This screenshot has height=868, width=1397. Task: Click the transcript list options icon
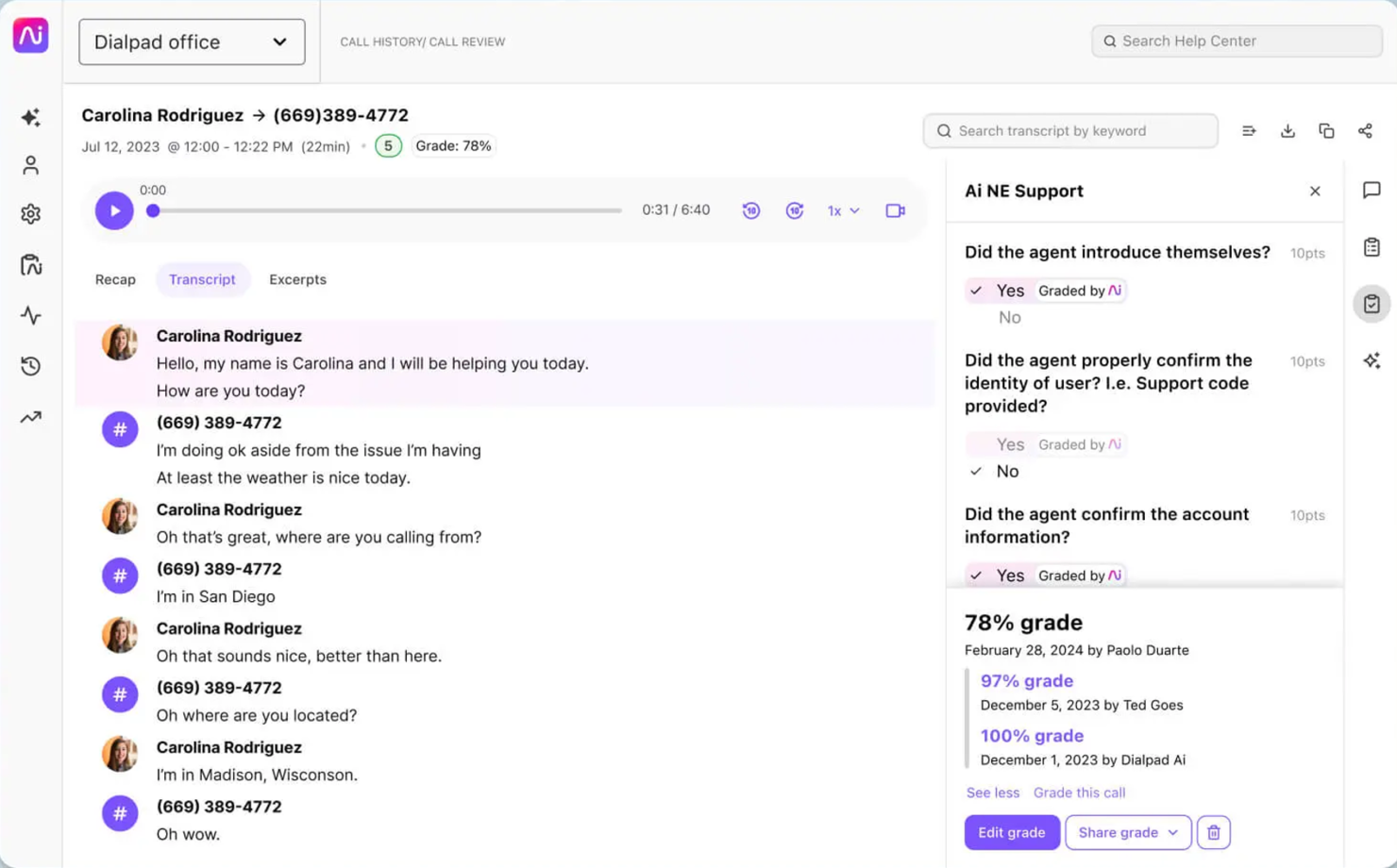click(x=1249, y=131)
